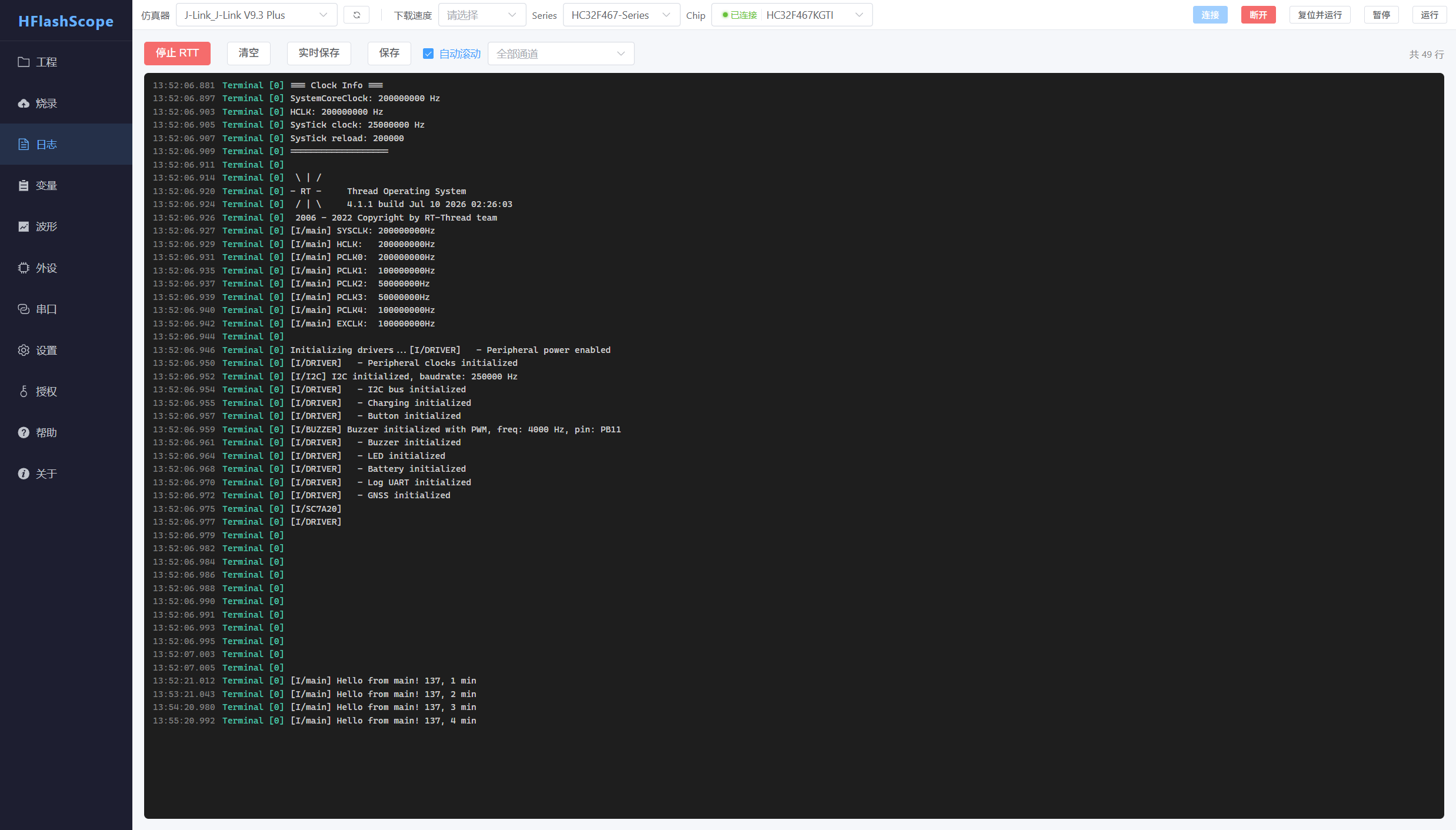This screenshot has width=1456, height=830.
Task: Click log line '=== Clock Info ==='
Action: tap(336, 85)
